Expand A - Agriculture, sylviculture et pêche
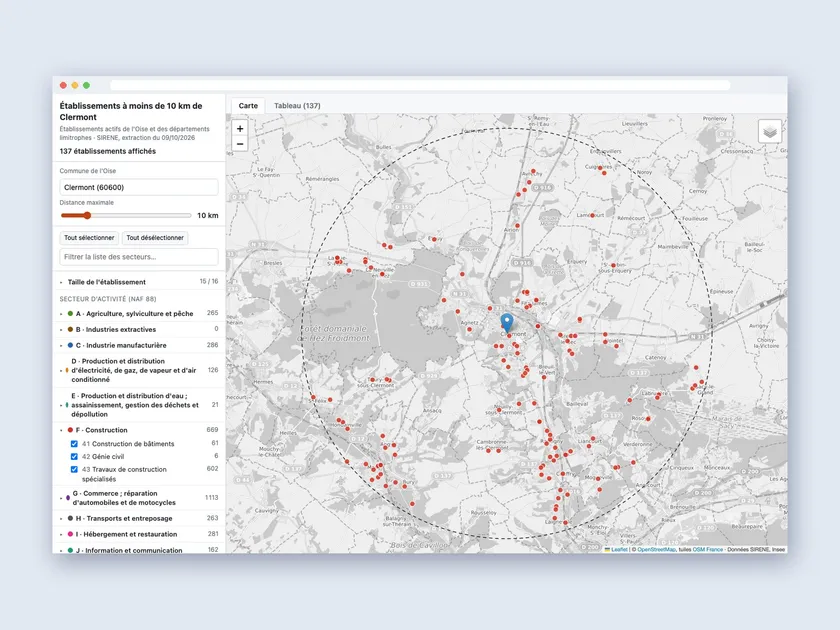This screenshot has height=630, width=840. point(139,313)
